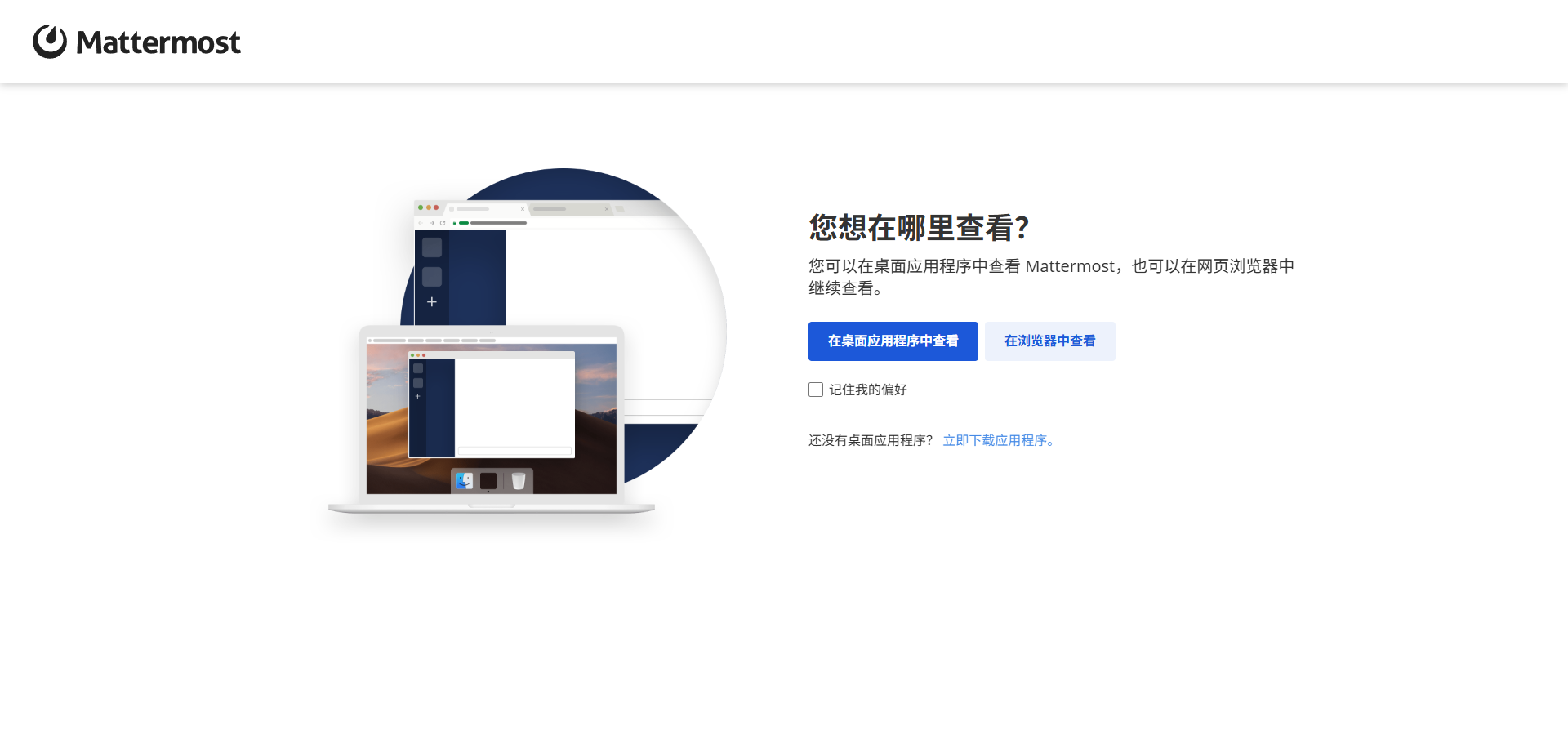Click the Mattermost circular logo icon
The image size is (1568, 744).
(50, 42)
